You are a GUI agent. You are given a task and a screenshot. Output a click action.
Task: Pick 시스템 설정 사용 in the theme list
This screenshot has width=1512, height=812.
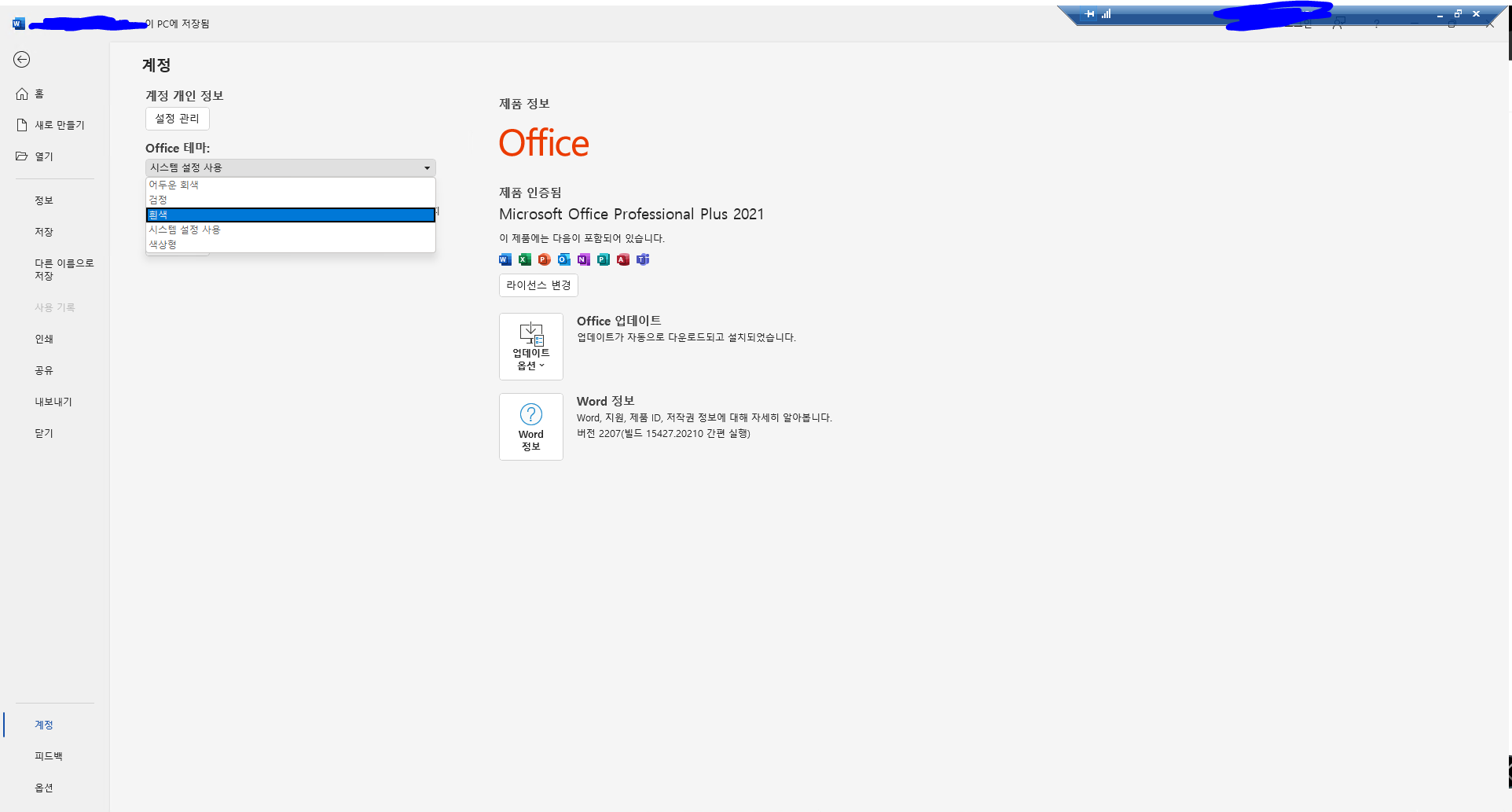click(290, 230)
